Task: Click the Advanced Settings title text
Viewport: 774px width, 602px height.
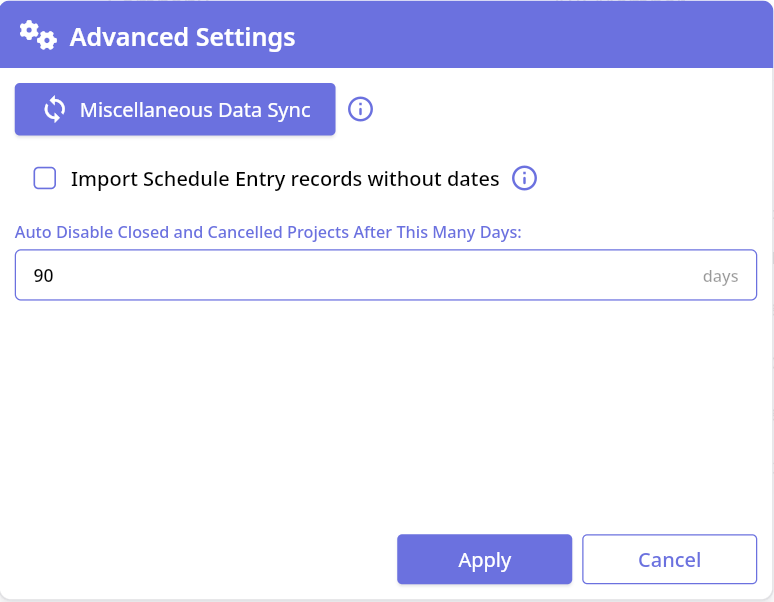Action: pos(182,38)
